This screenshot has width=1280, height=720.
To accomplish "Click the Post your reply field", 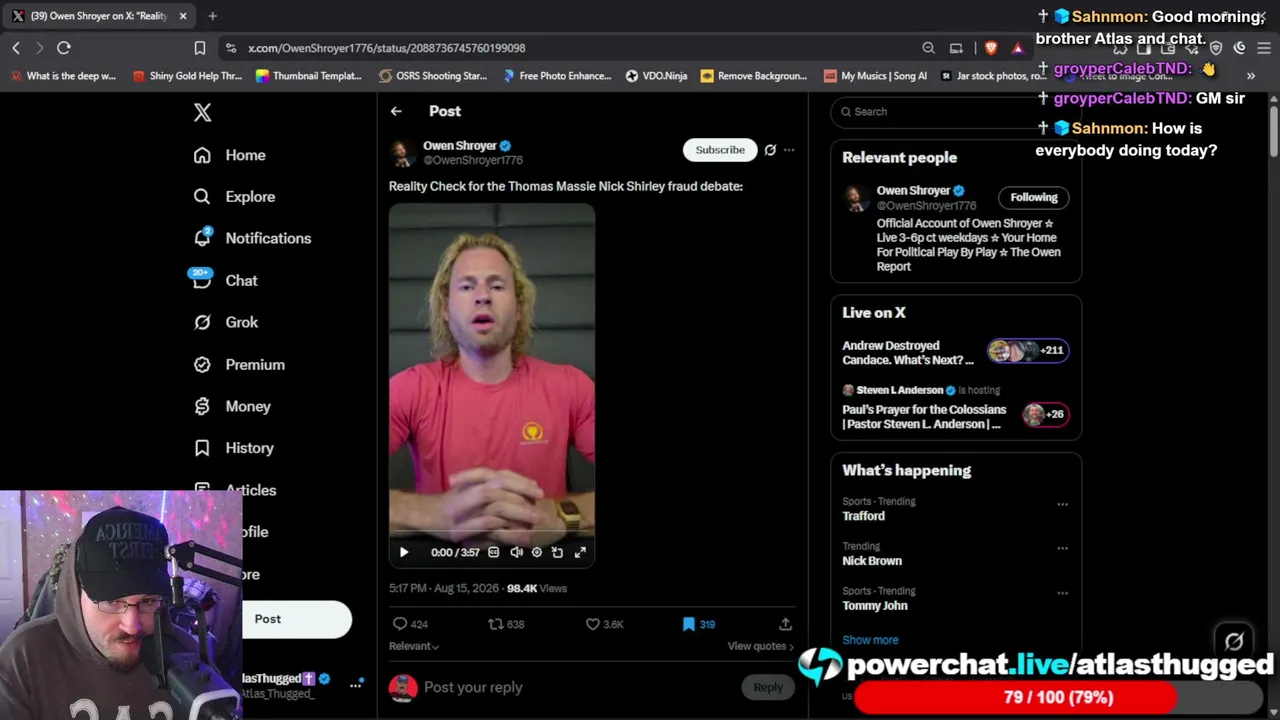I will [580, 687].
